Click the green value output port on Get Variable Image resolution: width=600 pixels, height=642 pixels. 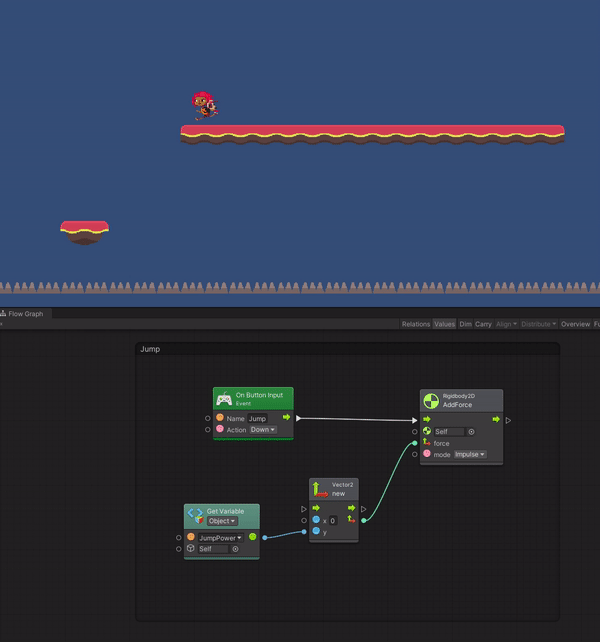point(252,537)
